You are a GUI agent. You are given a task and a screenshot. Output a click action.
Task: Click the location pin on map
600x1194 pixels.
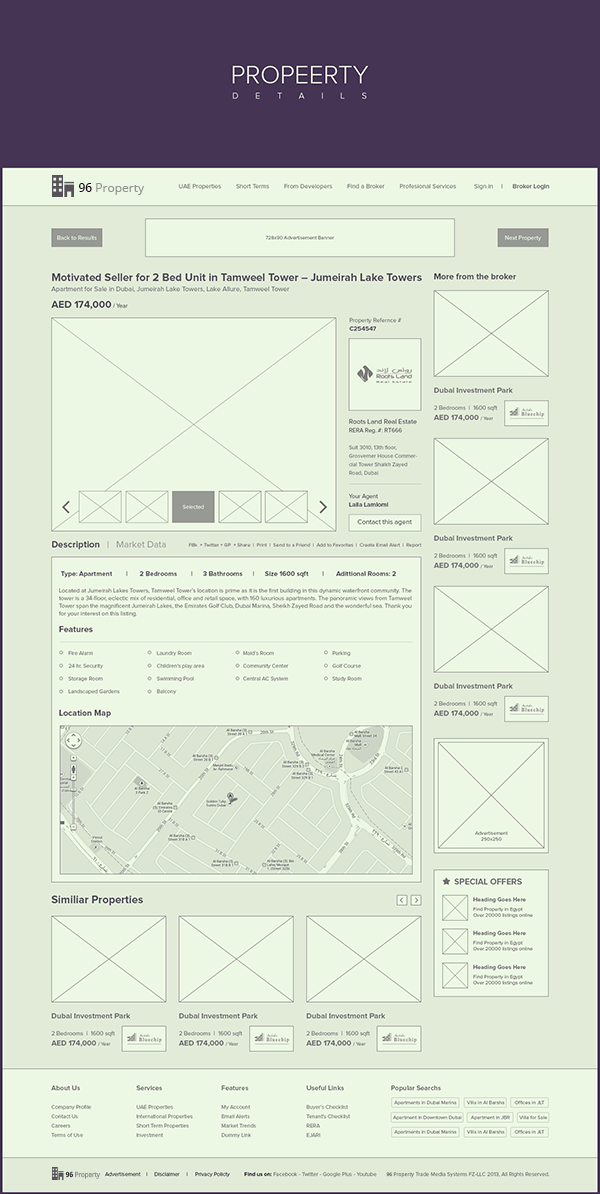tap(231, 797)
